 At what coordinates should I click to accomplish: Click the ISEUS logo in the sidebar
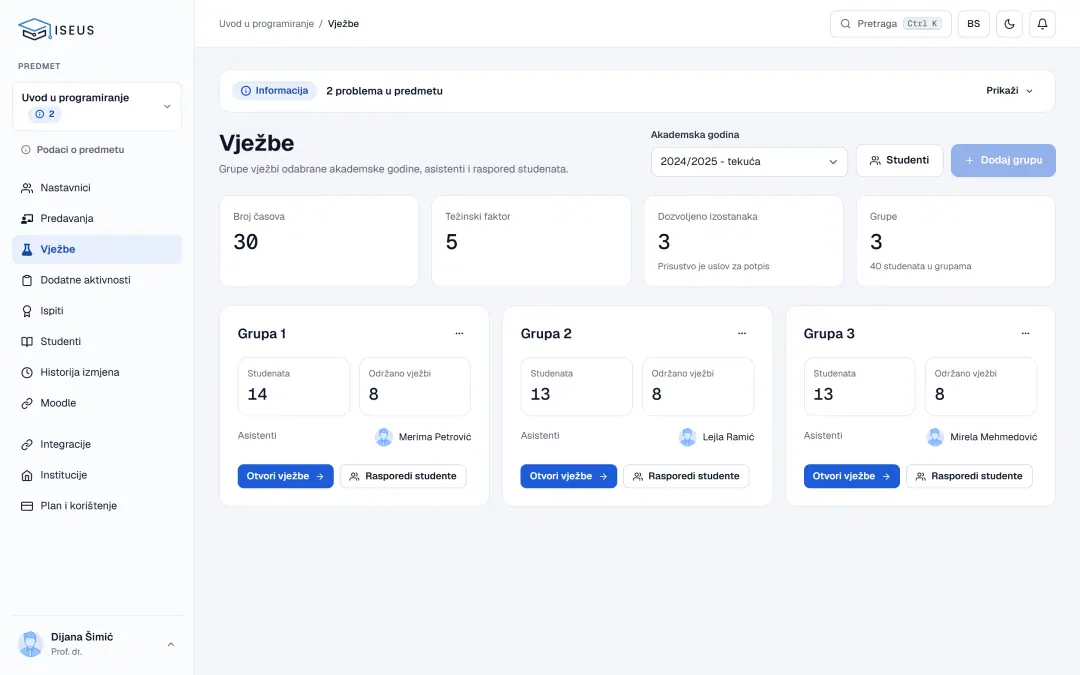coord(56,30)
